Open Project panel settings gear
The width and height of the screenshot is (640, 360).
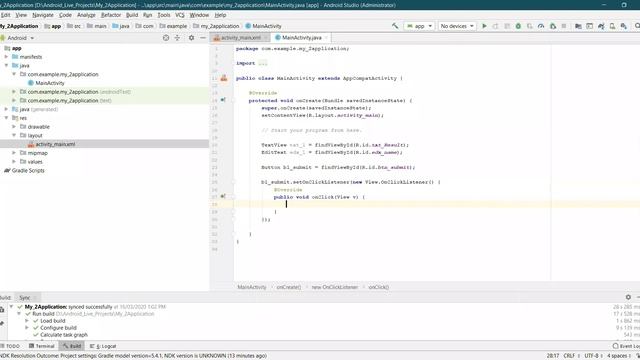click(191, 38)
